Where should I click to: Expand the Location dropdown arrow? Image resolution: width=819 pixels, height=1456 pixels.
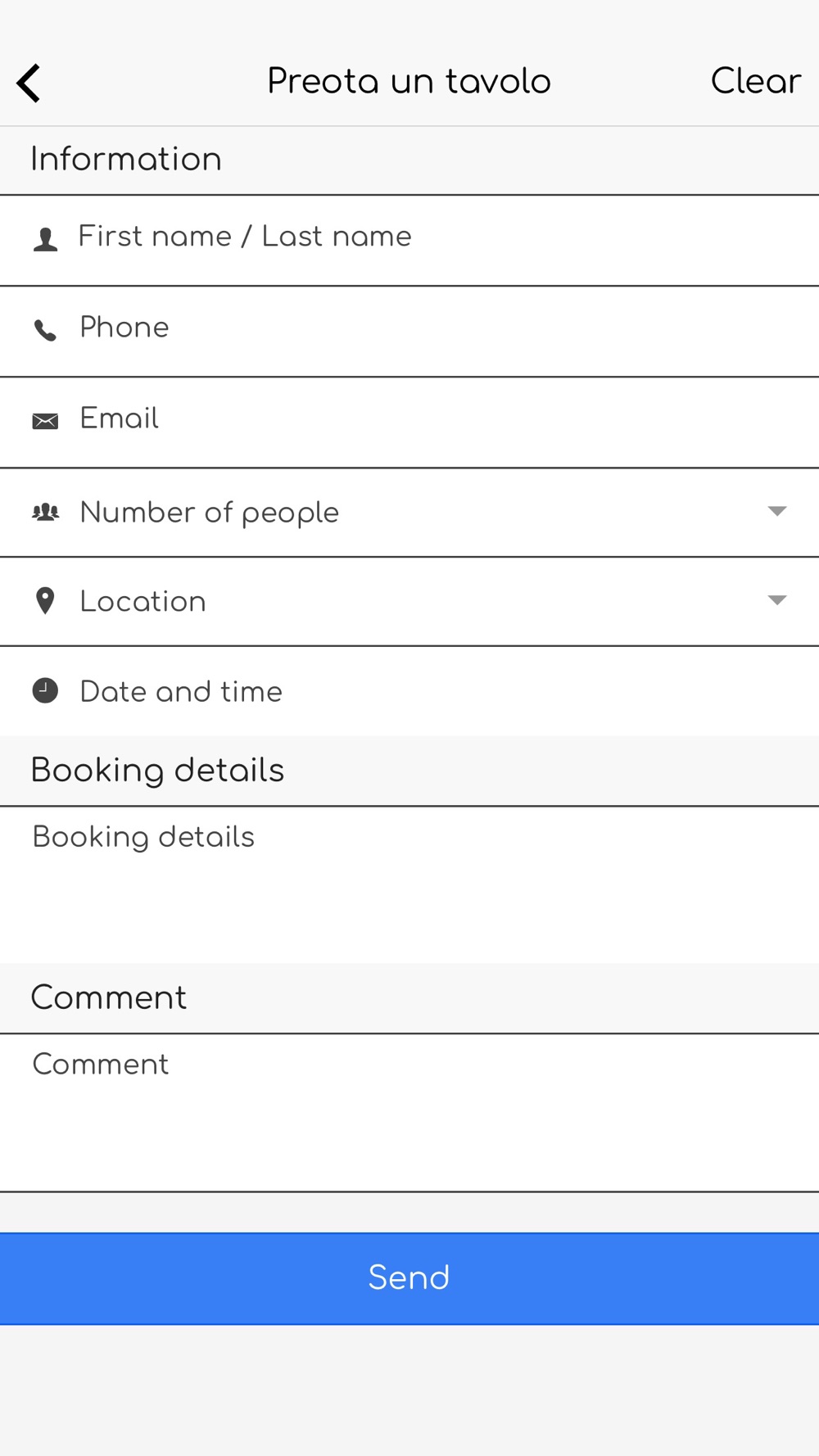[777, 600]
